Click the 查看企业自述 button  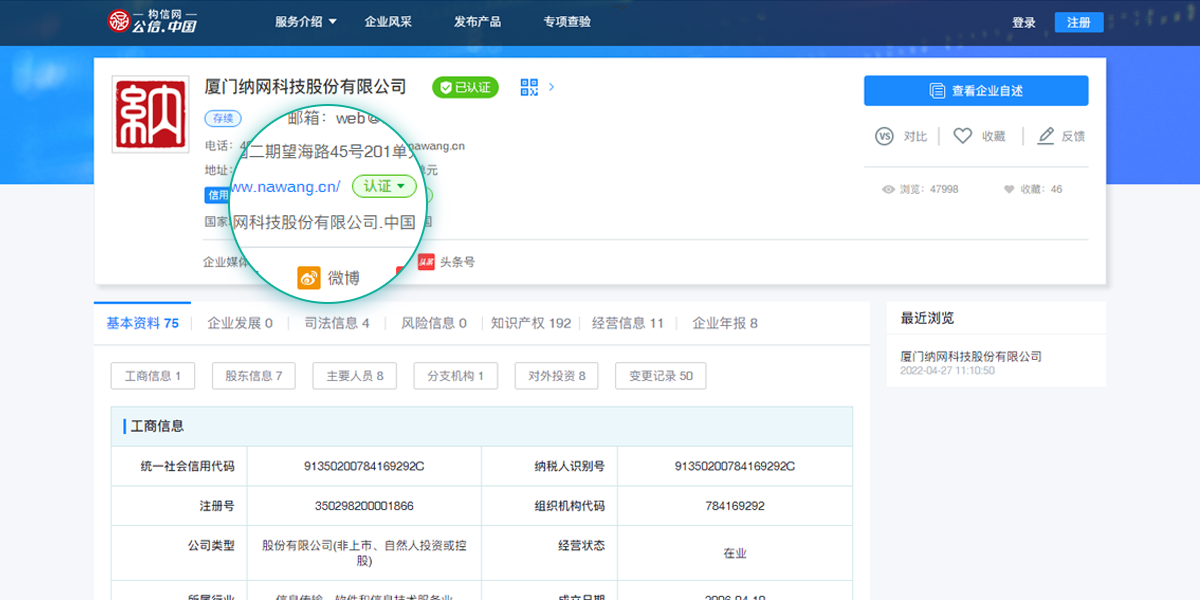976,91
